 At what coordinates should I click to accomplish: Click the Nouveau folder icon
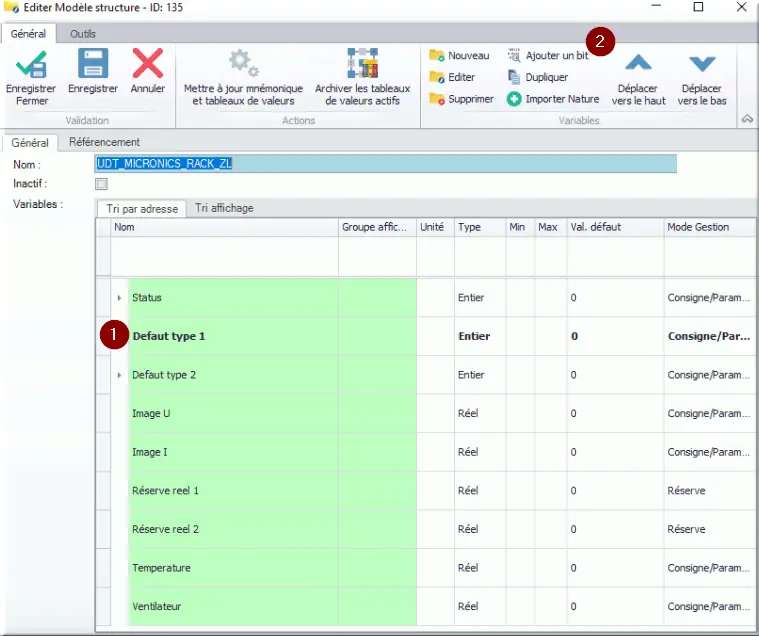coord(437,56)
